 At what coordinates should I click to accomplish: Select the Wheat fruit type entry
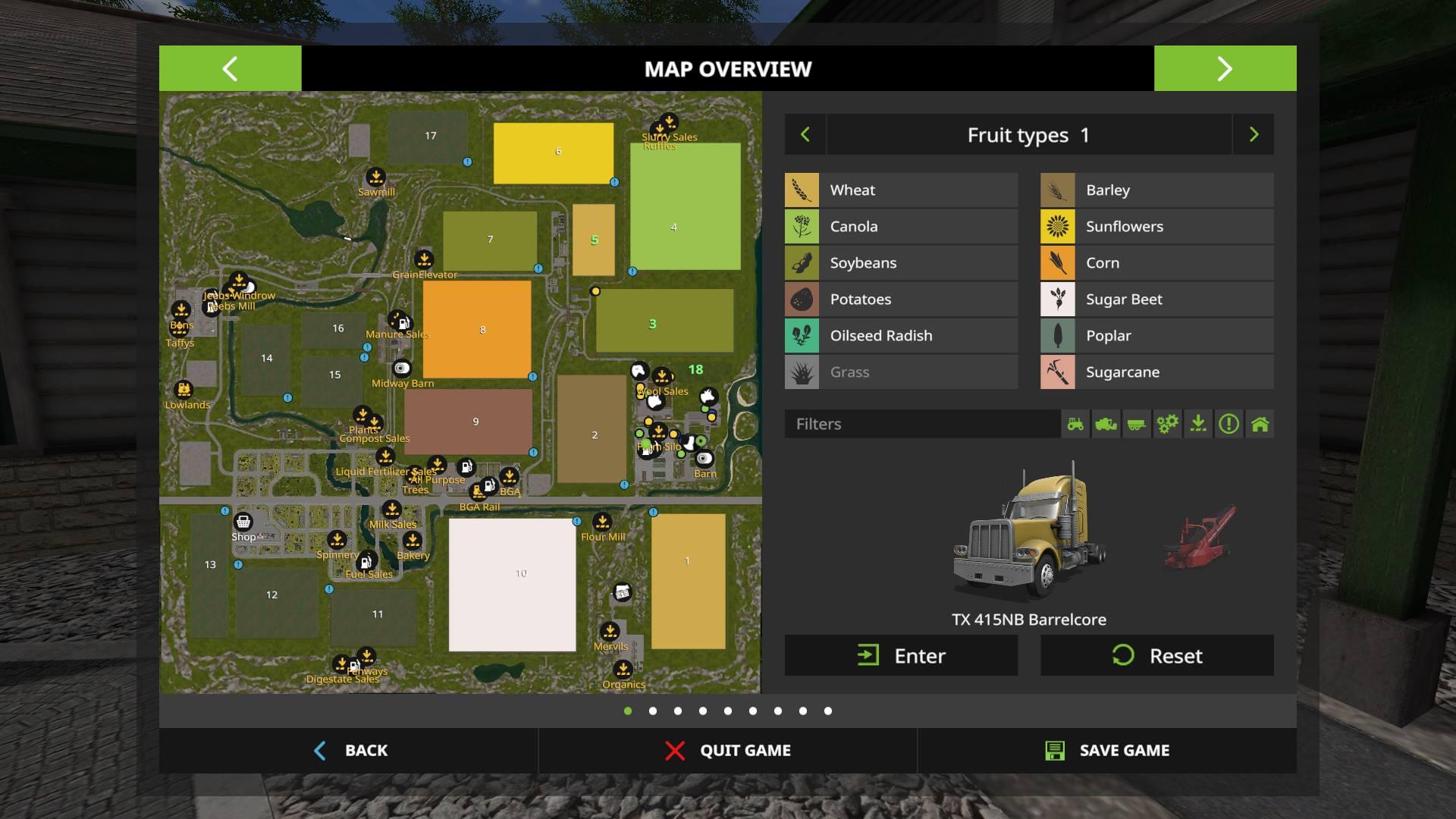click(x=901, y=190)
